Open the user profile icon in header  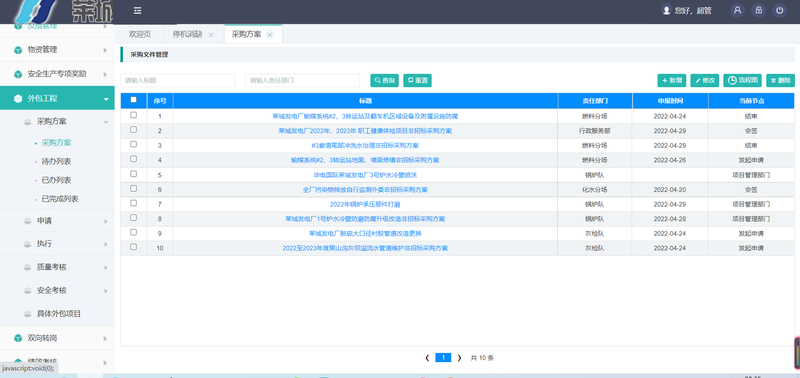pyautogui.click(x=737, y=10)
